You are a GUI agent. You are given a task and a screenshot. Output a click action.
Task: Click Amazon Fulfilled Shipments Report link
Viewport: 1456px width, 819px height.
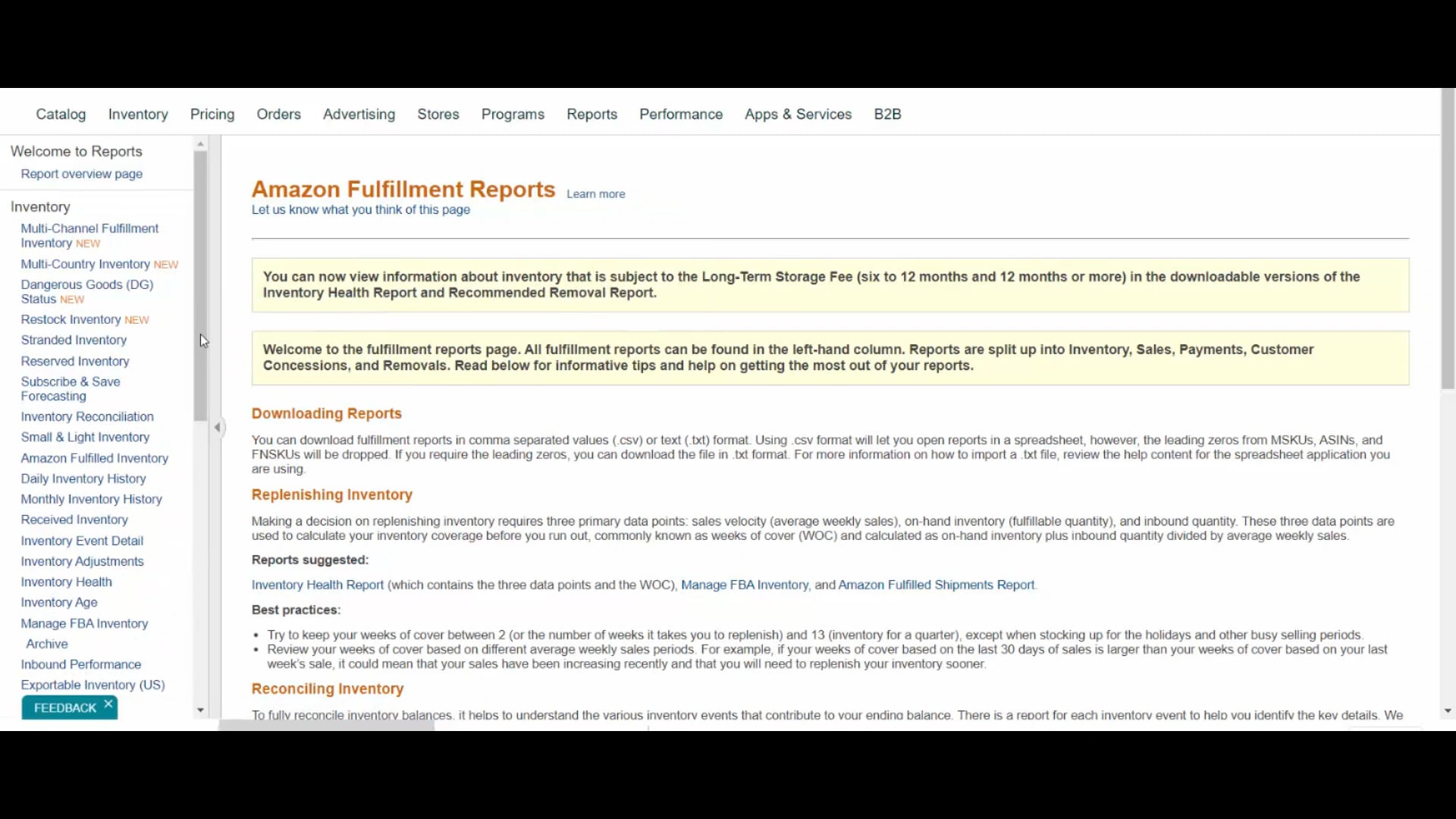(x=937, y=585)
